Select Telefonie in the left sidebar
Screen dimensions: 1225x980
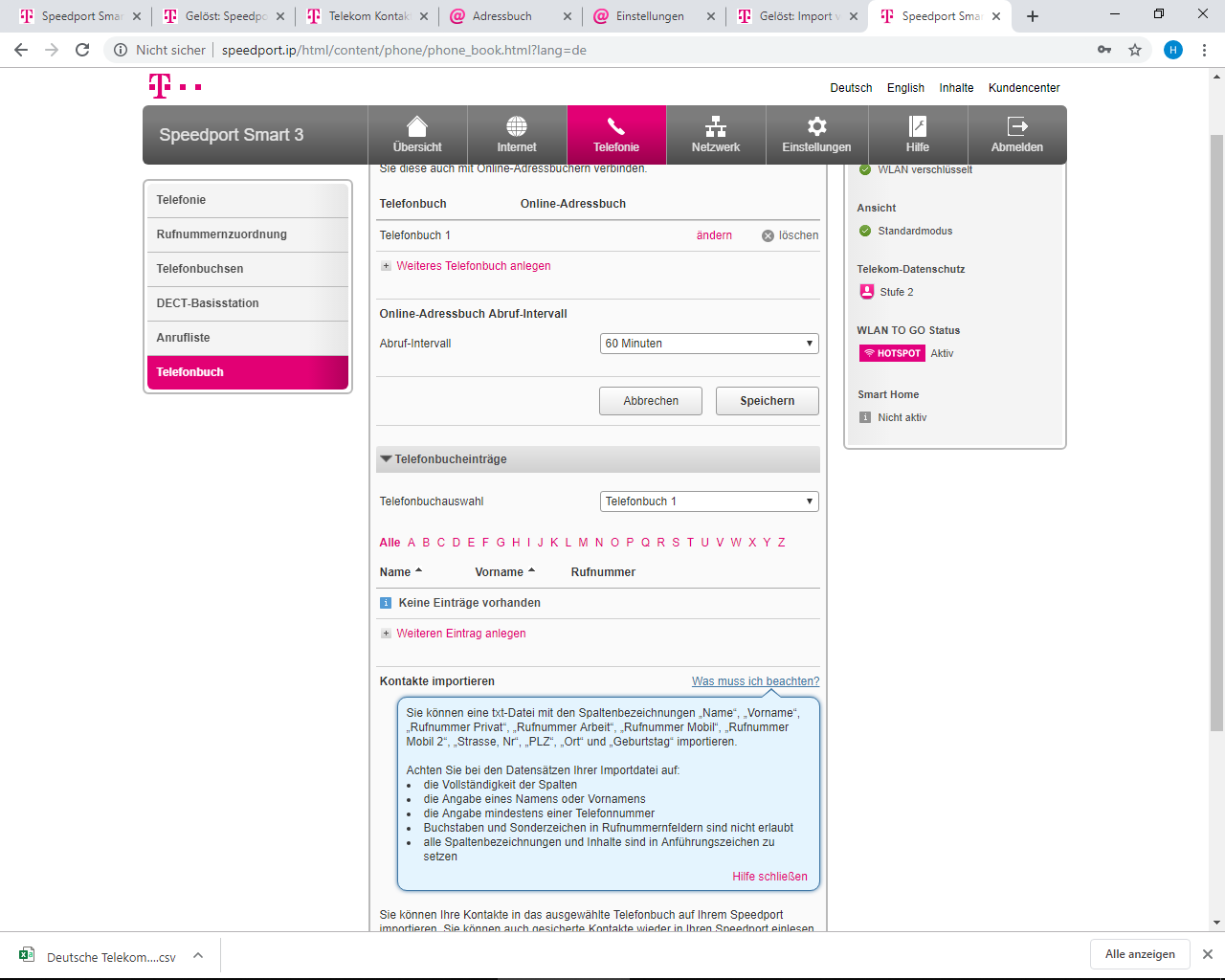(248, 200)
